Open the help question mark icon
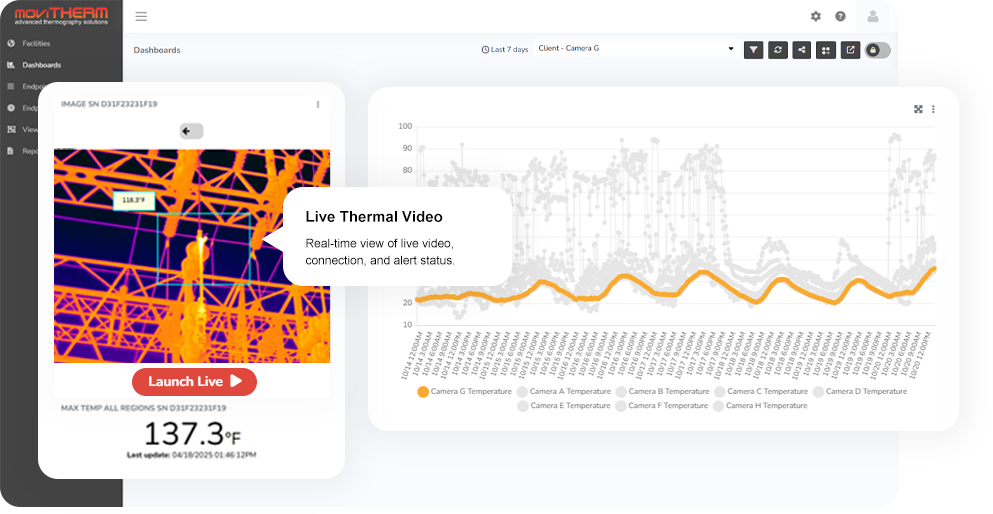The image size is (993, 514). pos(840,16)
